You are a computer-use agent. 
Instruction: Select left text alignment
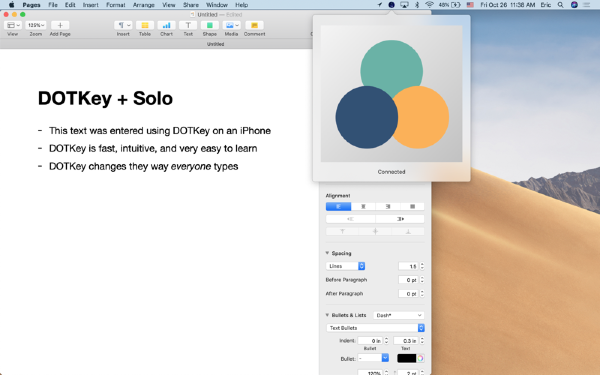click(338, 207)
